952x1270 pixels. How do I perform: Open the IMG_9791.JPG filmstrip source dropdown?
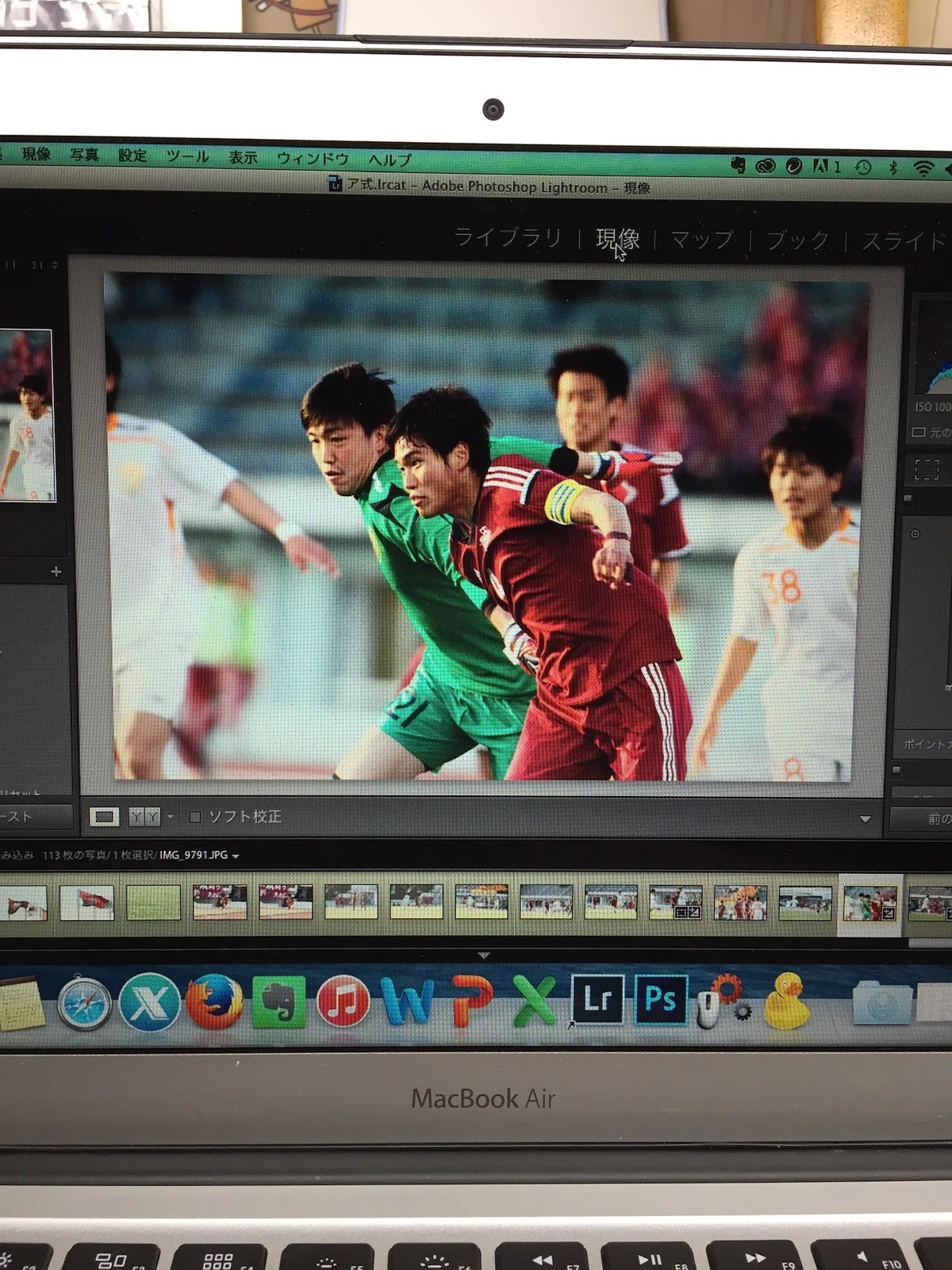coord(199,855)
